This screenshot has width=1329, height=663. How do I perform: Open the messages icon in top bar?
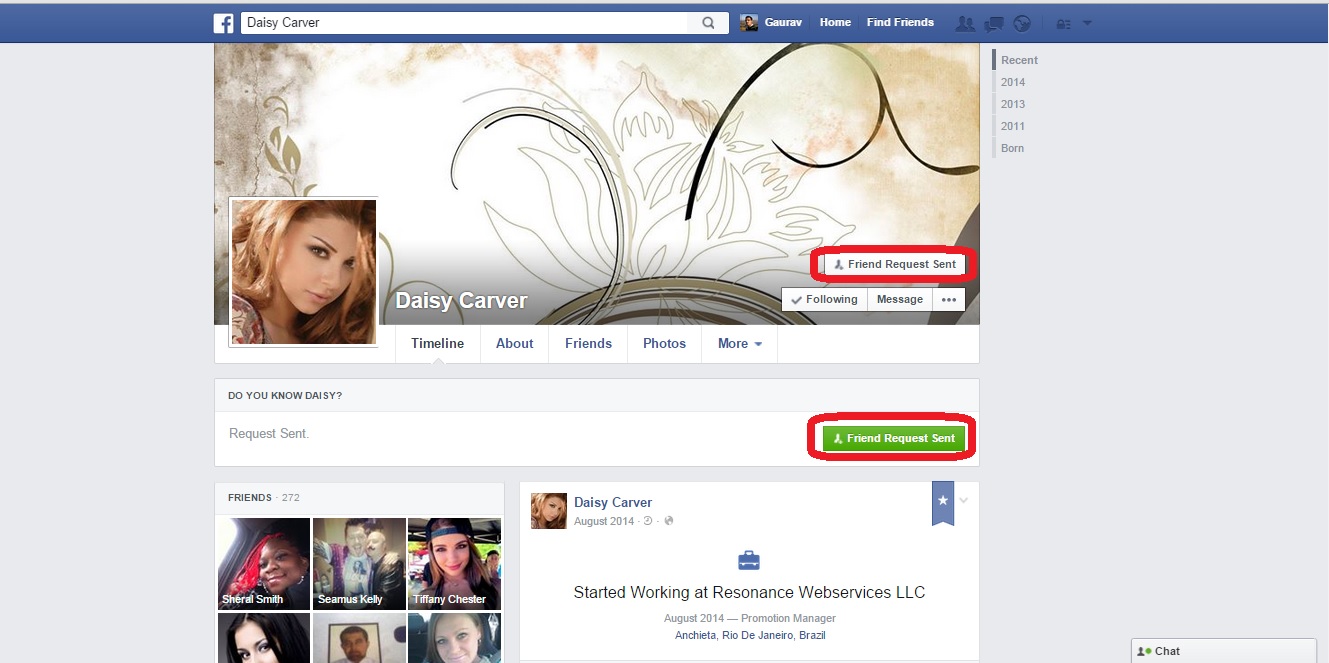[993, 23]
